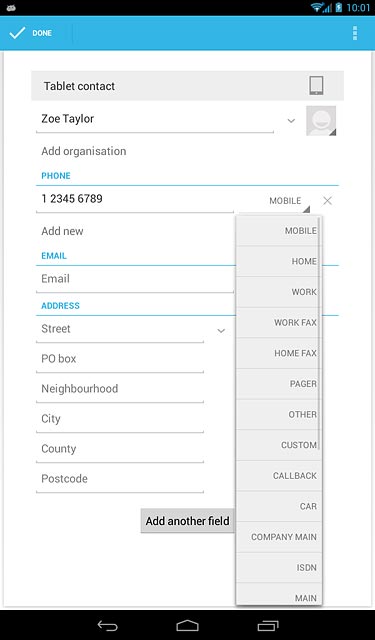Open the MOBILE phone type dropdown
375x640 pixels.
(289, 201)
